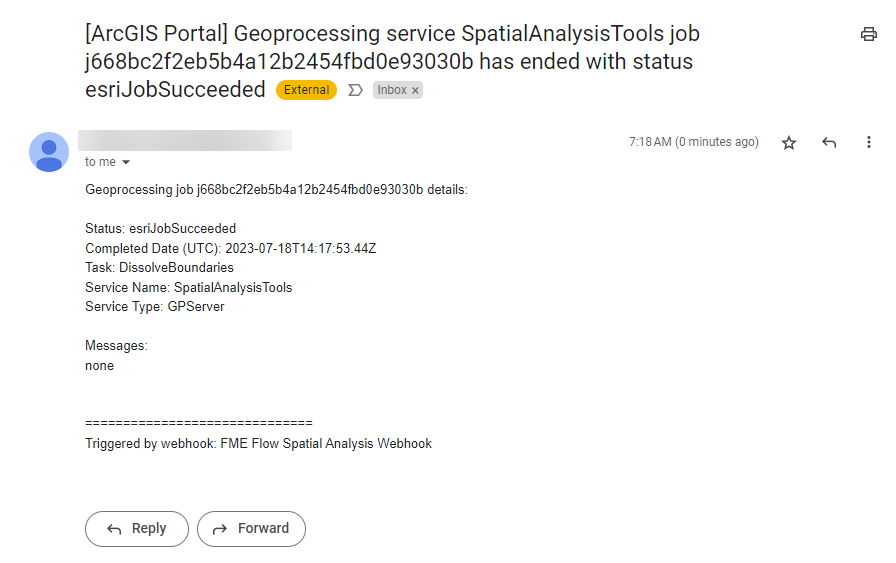Click the blurred sender name
The width and height of the screenshot is (896, 563).
click(x=185, y=141)
